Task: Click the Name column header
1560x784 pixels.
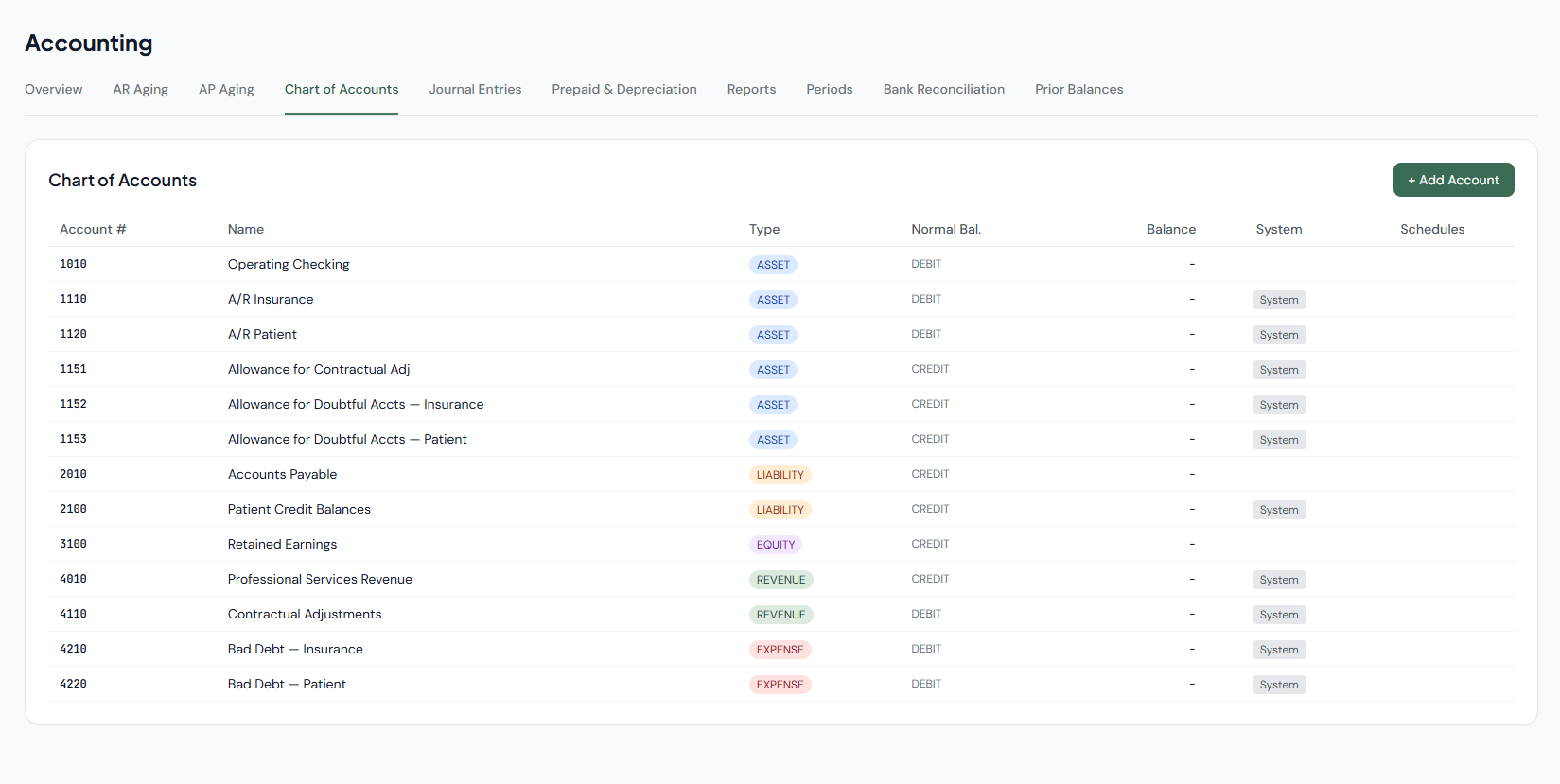Action: [x=246, y=229]
